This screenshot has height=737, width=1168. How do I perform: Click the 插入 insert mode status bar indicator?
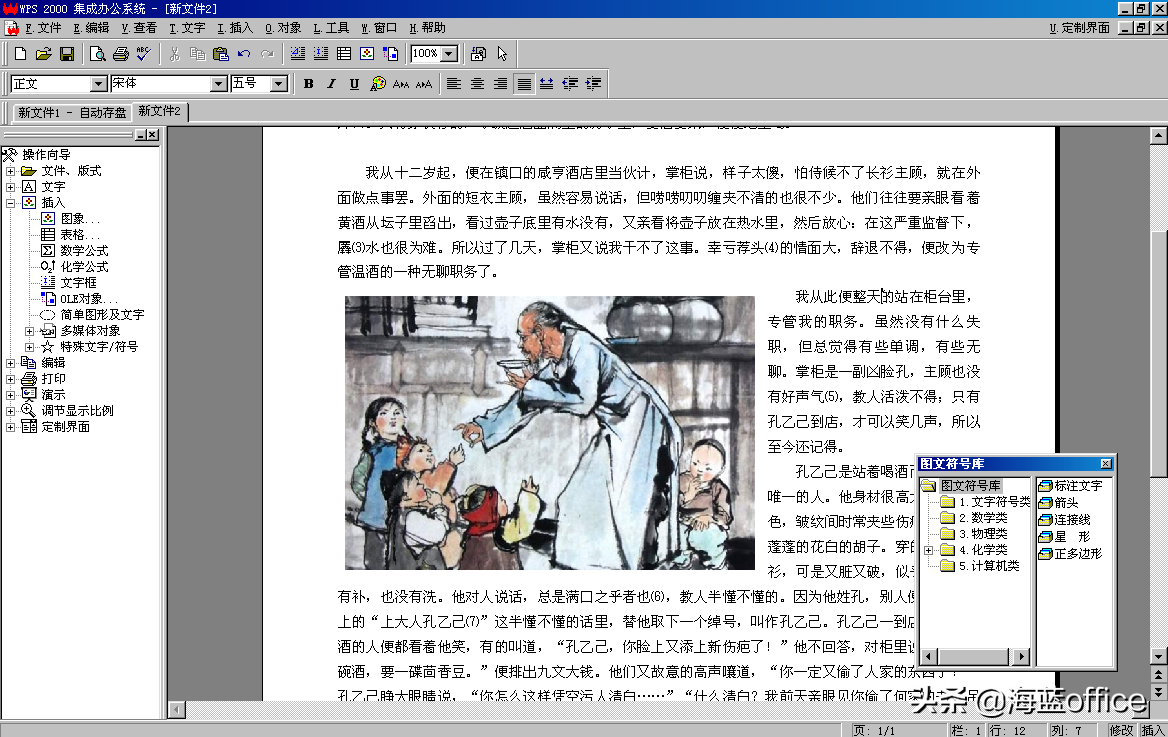(x=1152, y=730)
